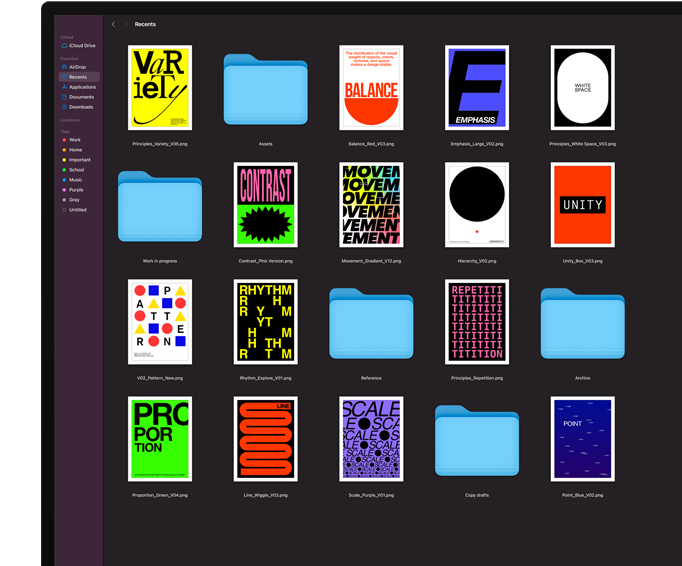Click the back navigation chevron
The width and height of the screenshot is (682, 566).
point(113,24)
